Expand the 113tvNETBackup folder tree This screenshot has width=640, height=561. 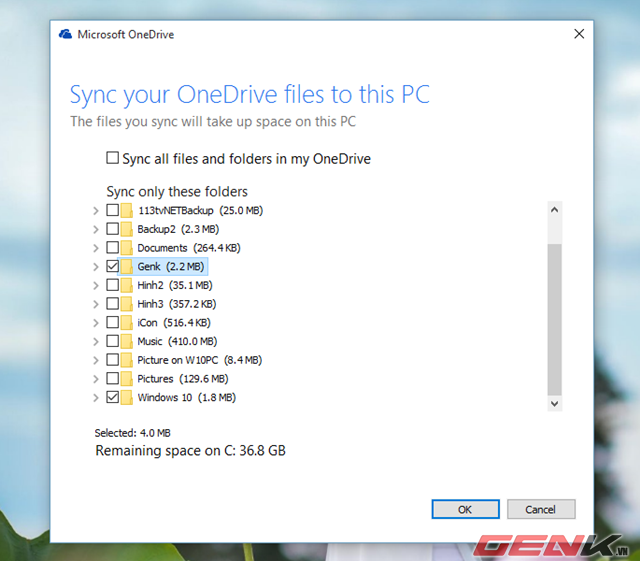click(96, 211)
